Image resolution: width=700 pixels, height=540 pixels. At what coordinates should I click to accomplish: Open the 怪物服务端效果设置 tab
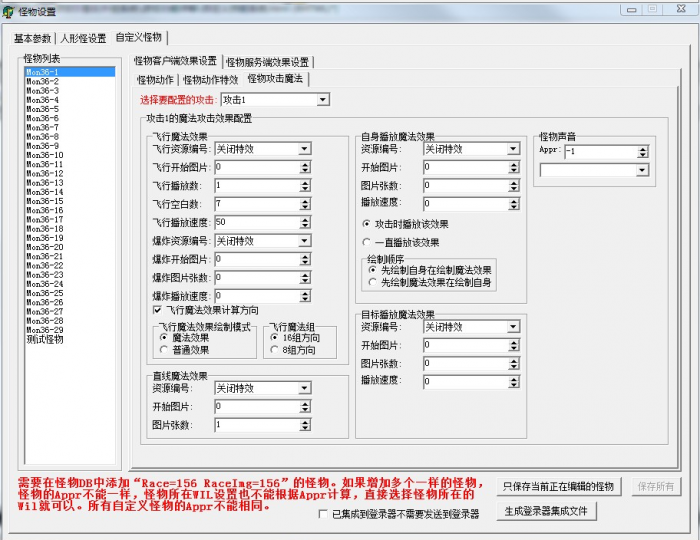click(x=267, y=61)
